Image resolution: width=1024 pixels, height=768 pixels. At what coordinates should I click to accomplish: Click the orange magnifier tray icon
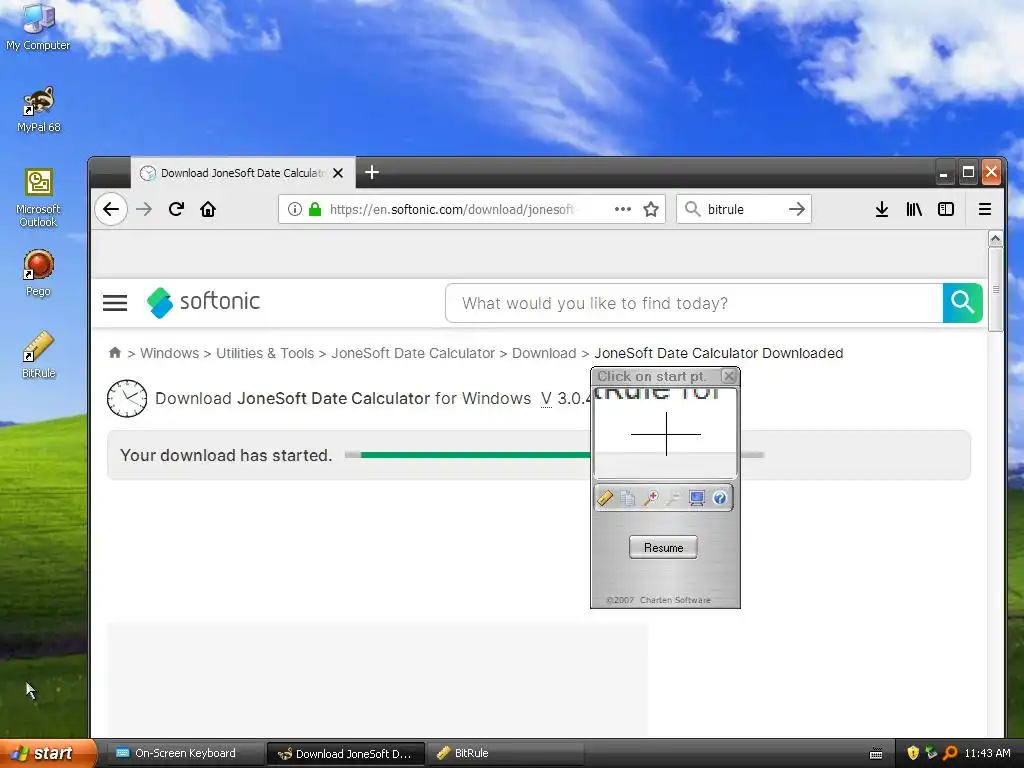pyautogui.click(x=950, y=754)
